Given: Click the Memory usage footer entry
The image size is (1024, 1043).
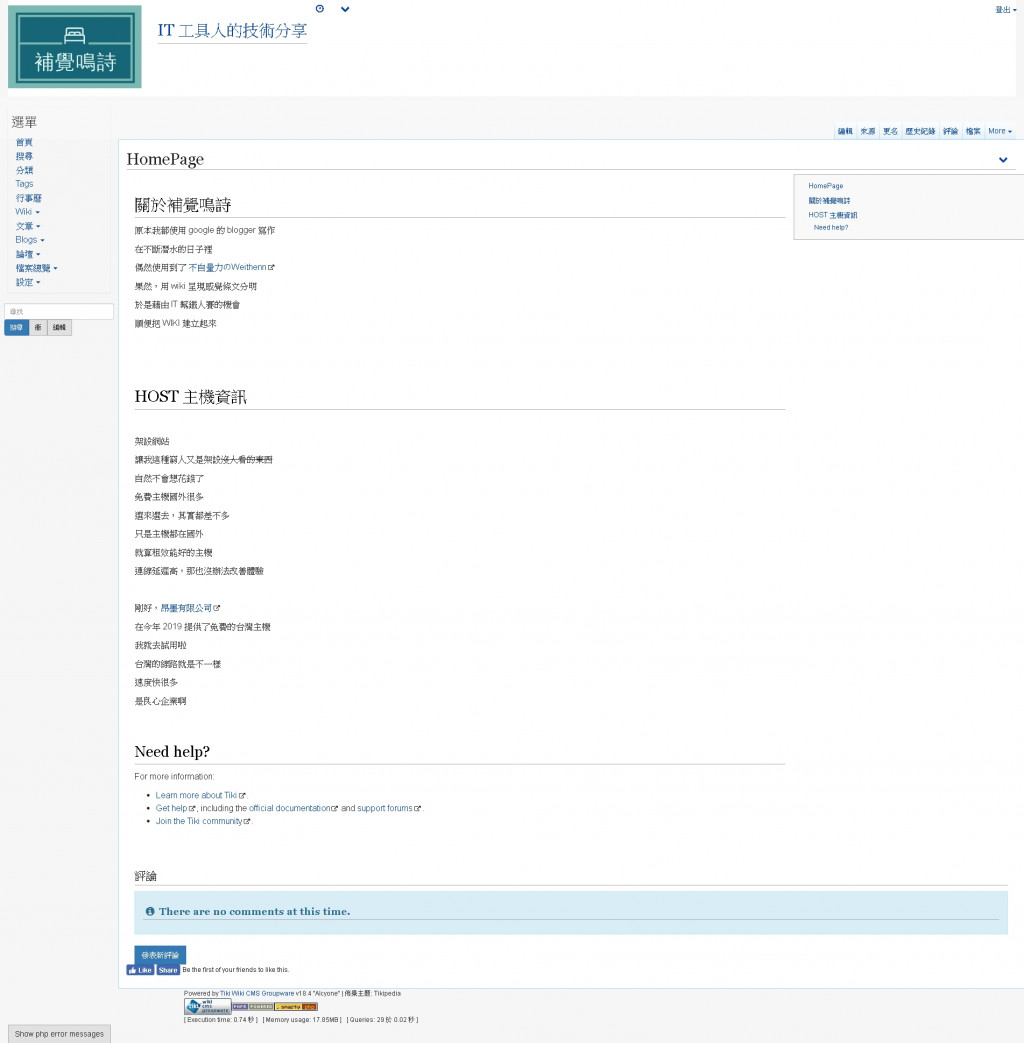Looking at the screenshot, I should click(302, 1020).
